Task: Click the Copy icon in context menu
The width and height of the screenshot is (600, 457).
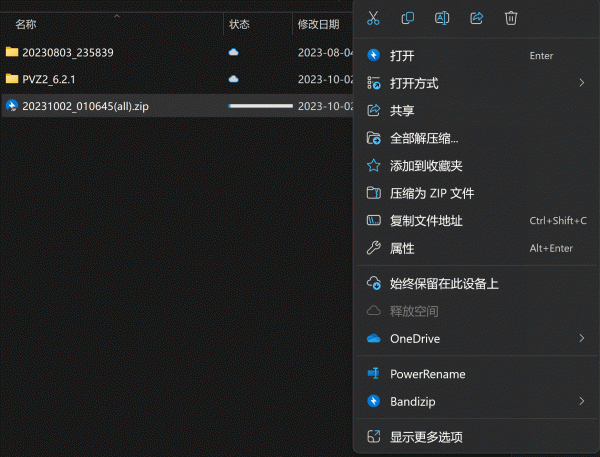Action: 408,18
